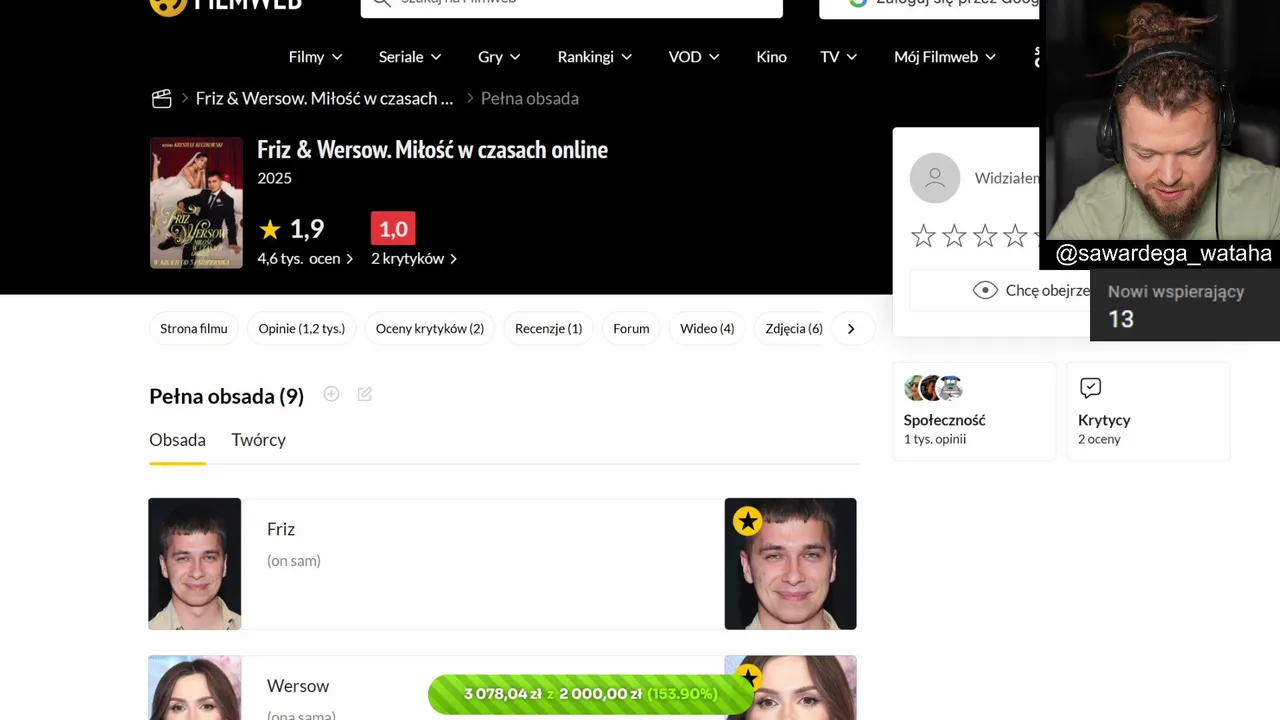The width and height of the screenshot is (1280, 720).
Task: Click the Google sign-in button
Action: click(929, 8)
